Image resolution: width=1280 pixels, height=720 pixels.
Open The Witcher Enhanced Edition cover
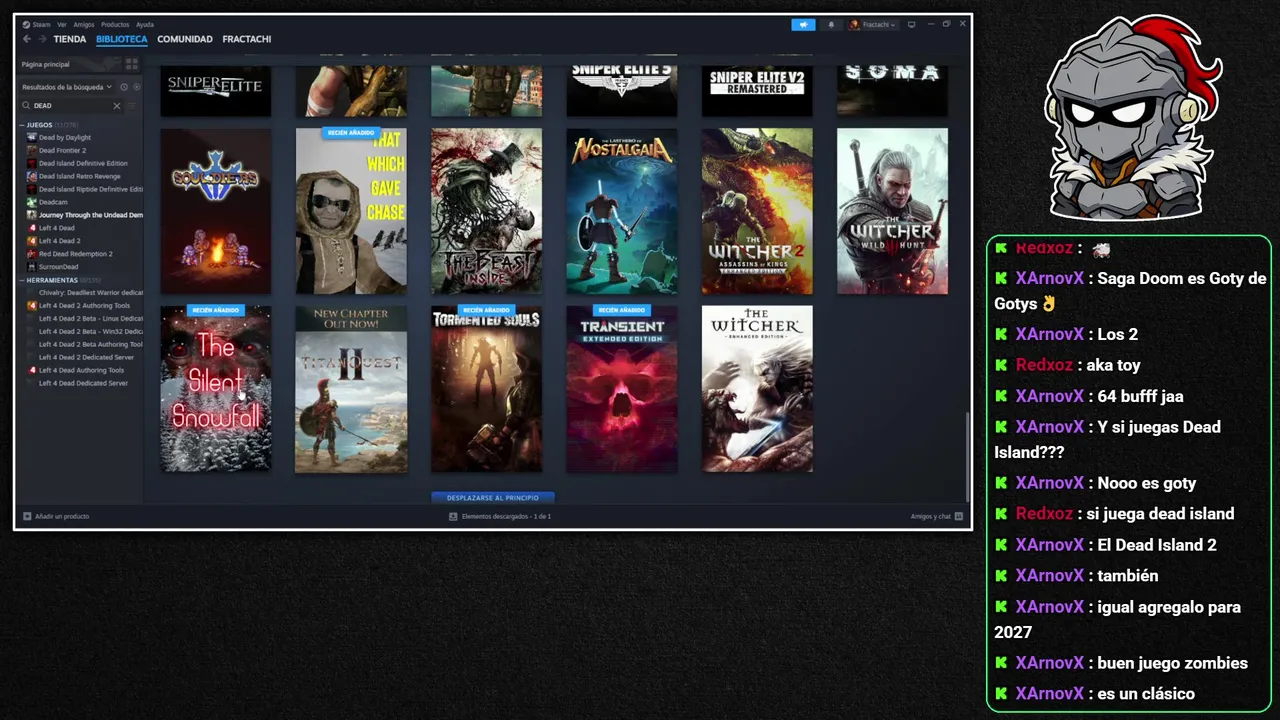757,389
